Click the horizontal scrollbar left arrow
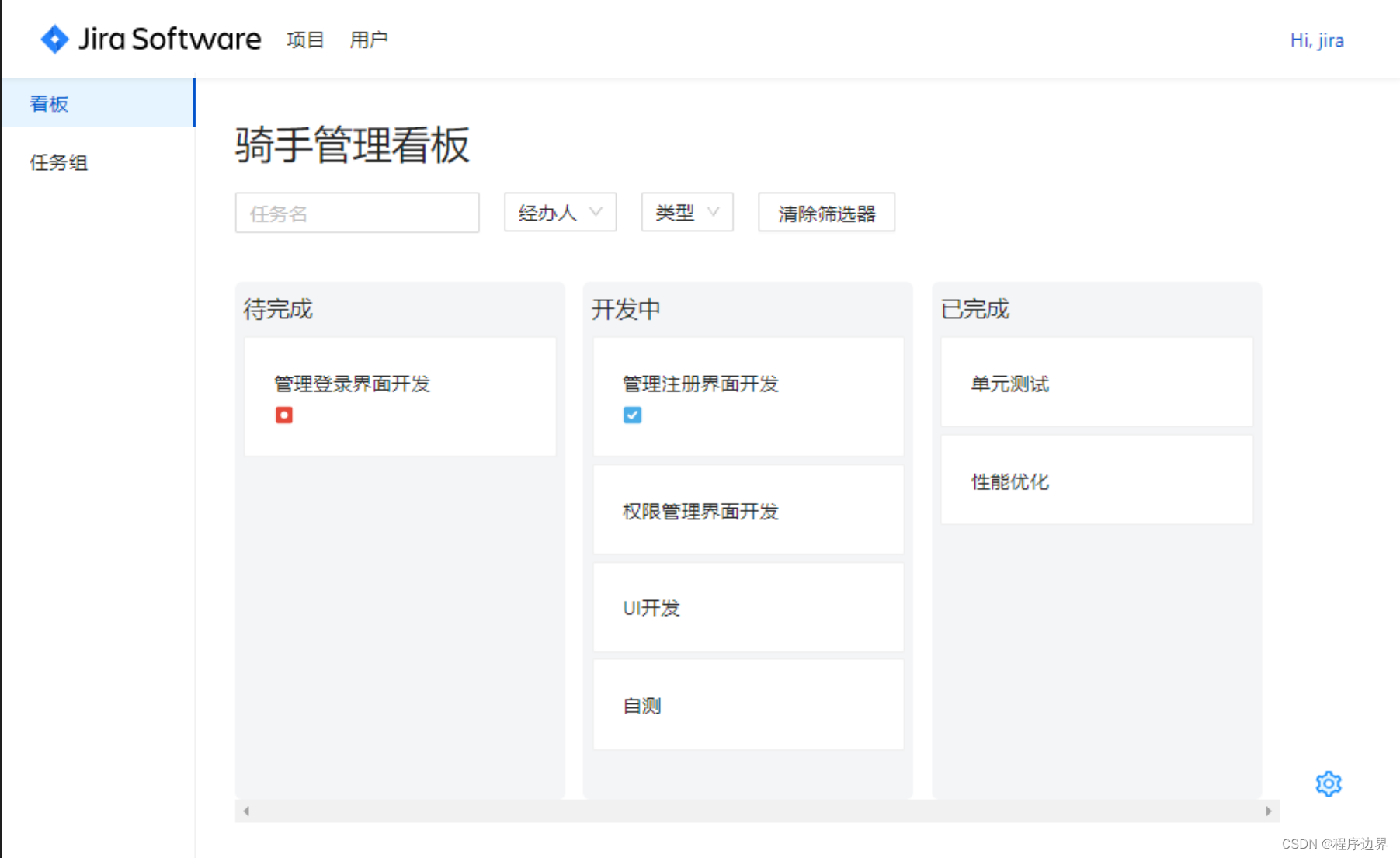The height and width of the screenshot is (858, 1400). point(246,811)
